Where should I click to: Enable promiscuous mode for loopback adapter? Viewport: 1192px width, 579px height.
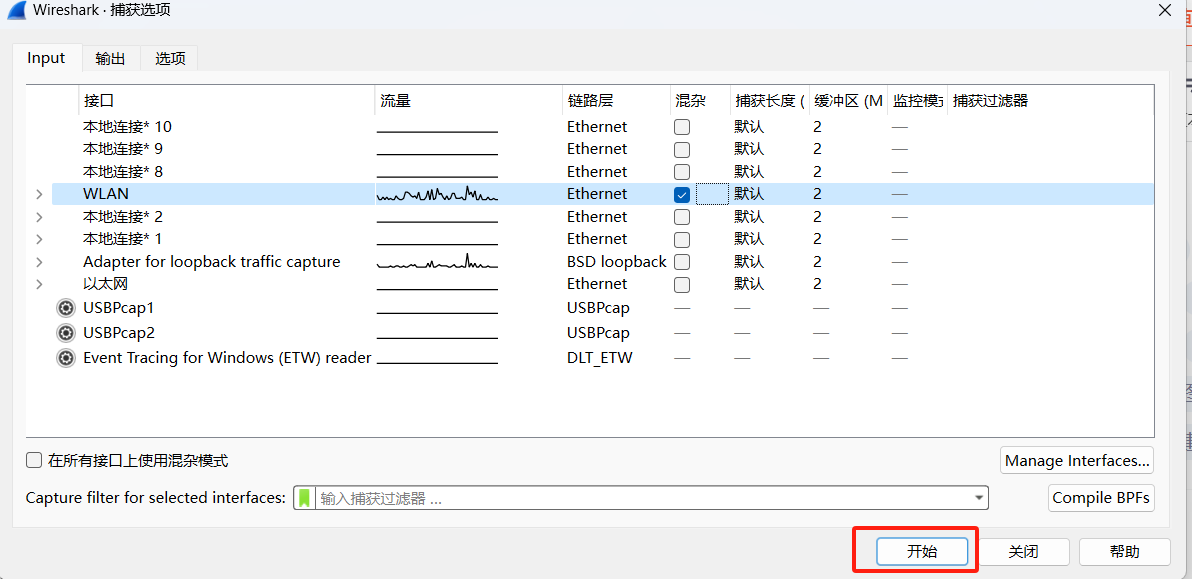point(682,262)
